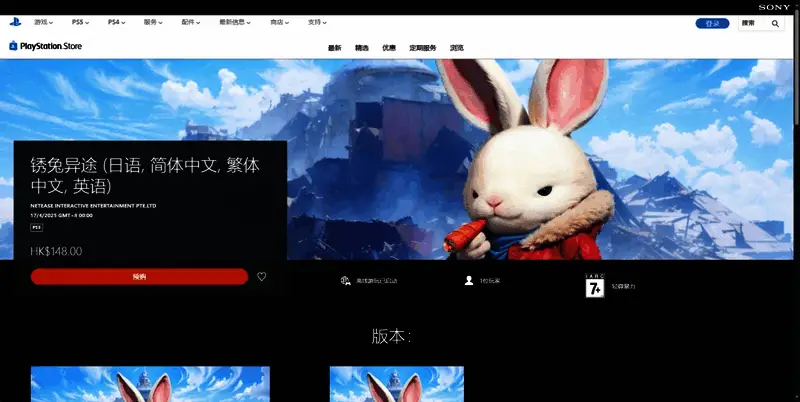Click the IARC 7+ rating badge

pyautogui.click(x=594, y=284)
